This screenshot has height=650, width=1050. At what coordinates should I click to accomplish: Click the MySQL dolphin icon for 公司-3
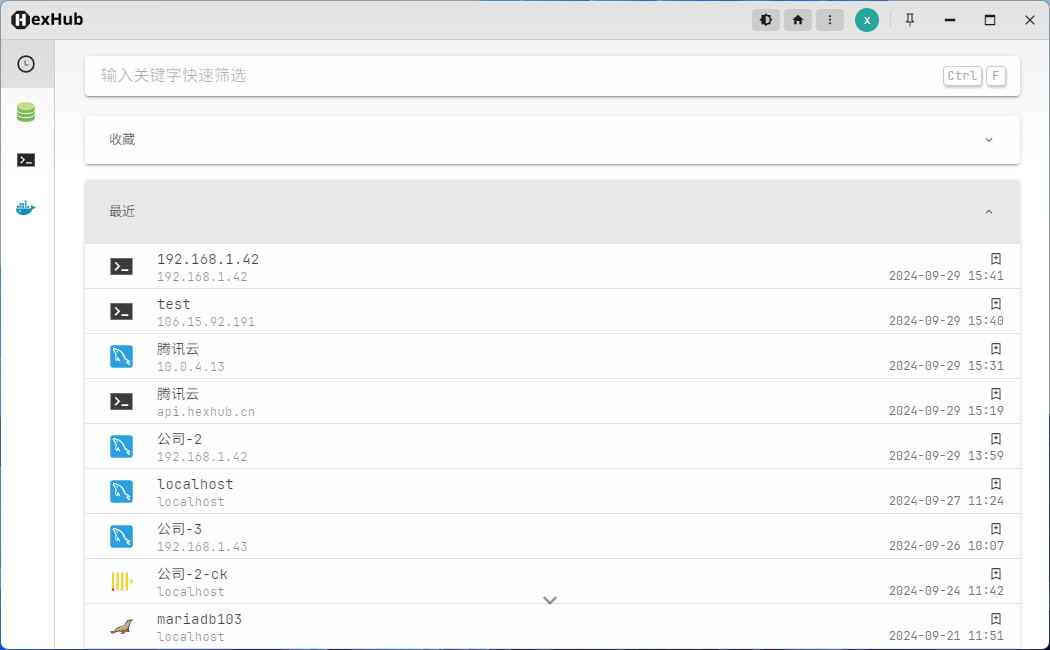[x=121, y=536]
